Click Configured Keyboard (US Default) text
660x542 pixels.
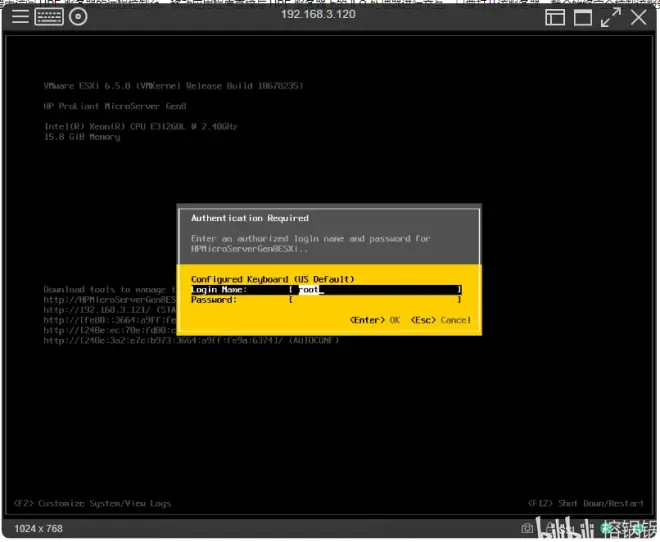(272, 279)
